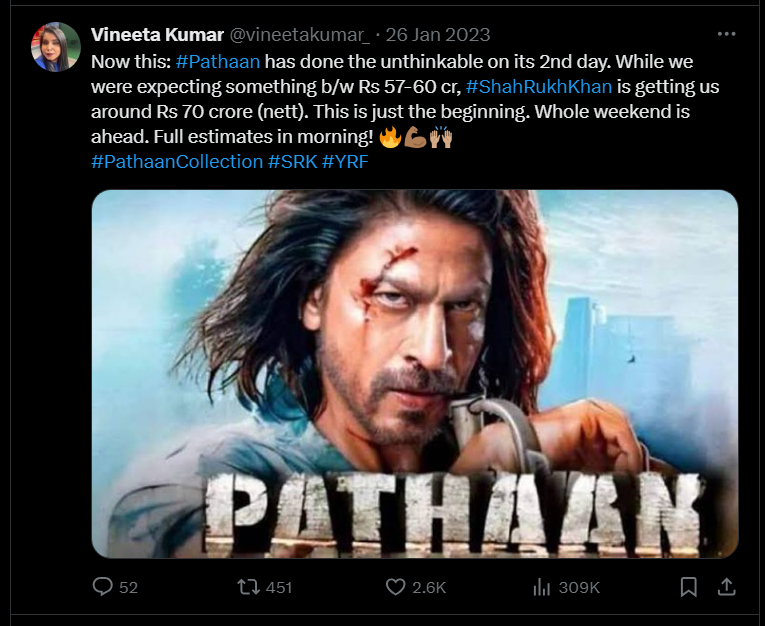Bookmark the tweet using the bookmark icon
Screen dimensions: 765x626
pyautogui.click(x=688, y=587)
